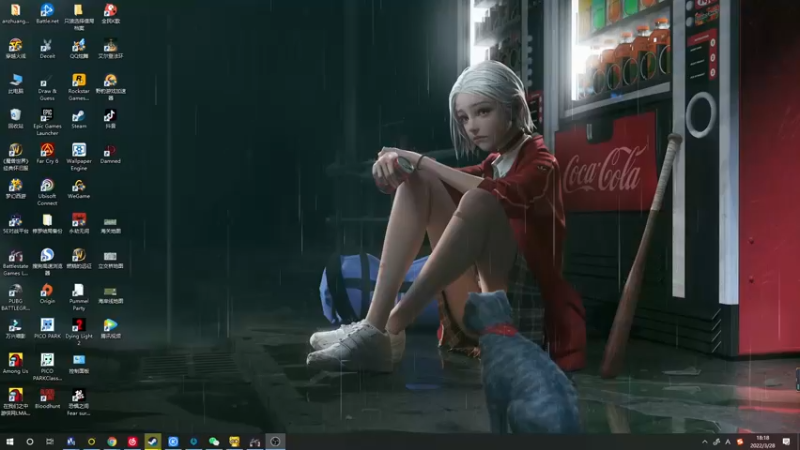
Task: Open Wallpaper Engine desktop icon
Action: [x=79, y=157]
